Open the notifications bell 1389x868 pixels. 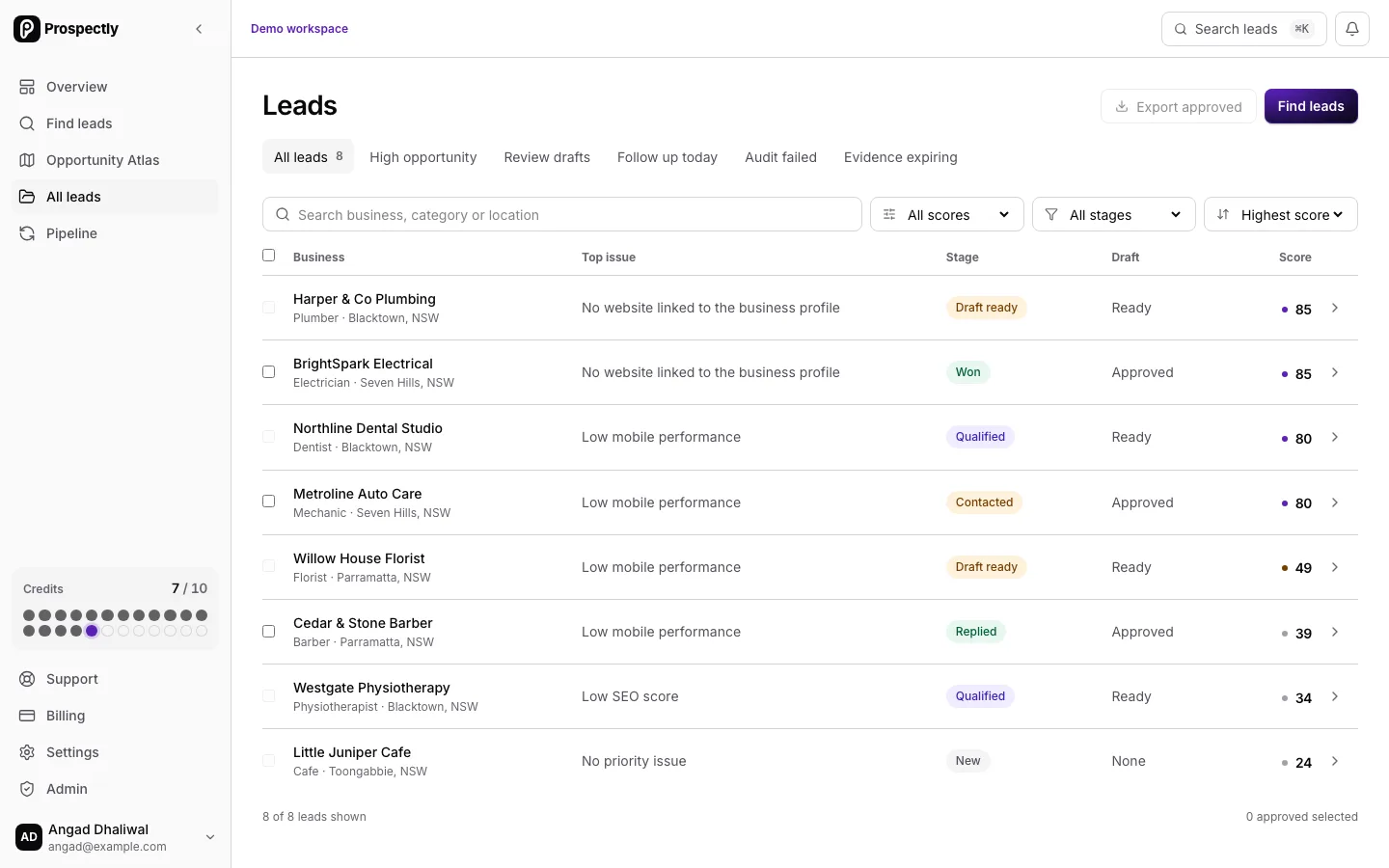(1352, 29)
